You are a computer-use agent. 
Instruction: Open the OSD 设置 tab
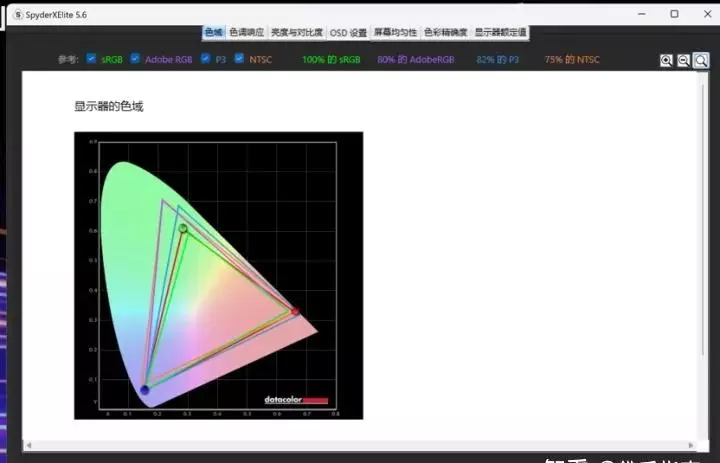coord(348,33)
